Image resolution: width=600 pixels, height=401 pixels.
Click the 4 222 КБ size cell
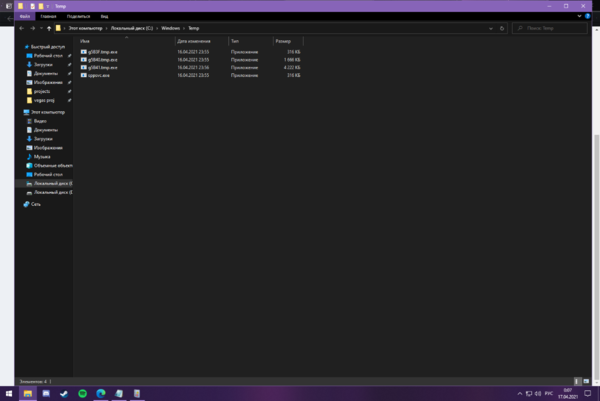click(292, 68)
